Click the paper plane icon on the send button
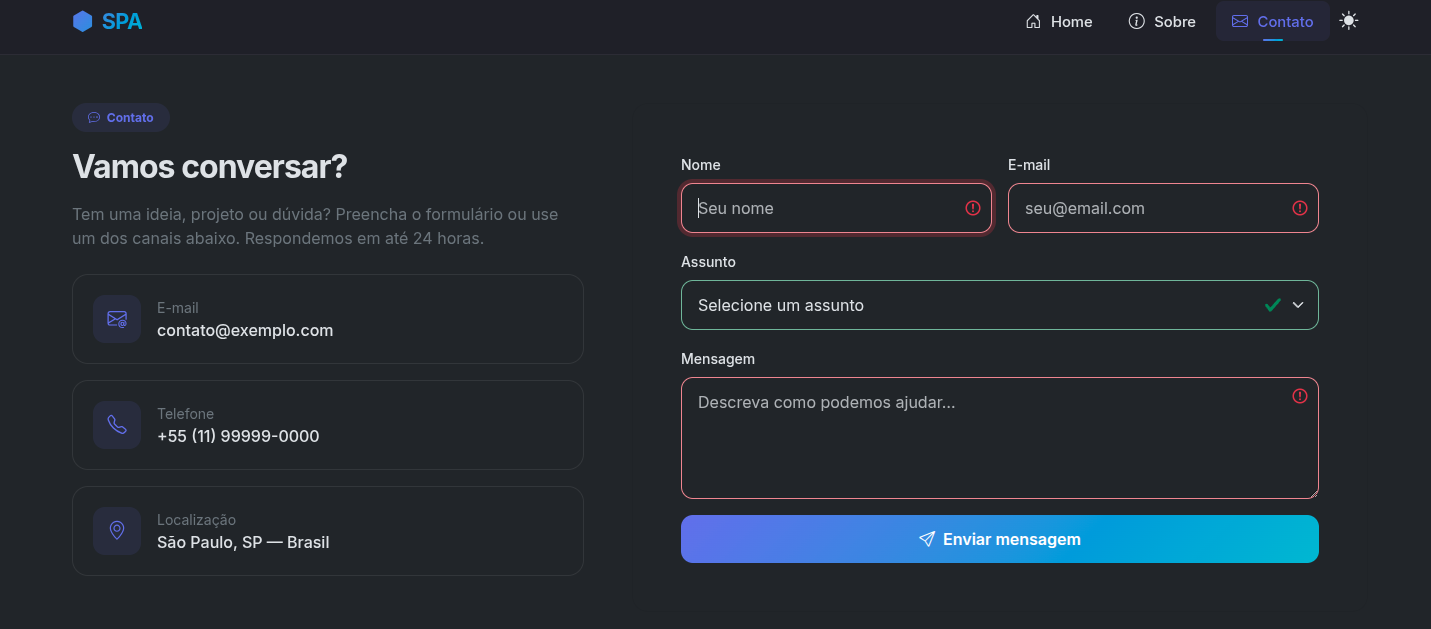The height and width of the screenshot is (629, 1431). point(927,538)
